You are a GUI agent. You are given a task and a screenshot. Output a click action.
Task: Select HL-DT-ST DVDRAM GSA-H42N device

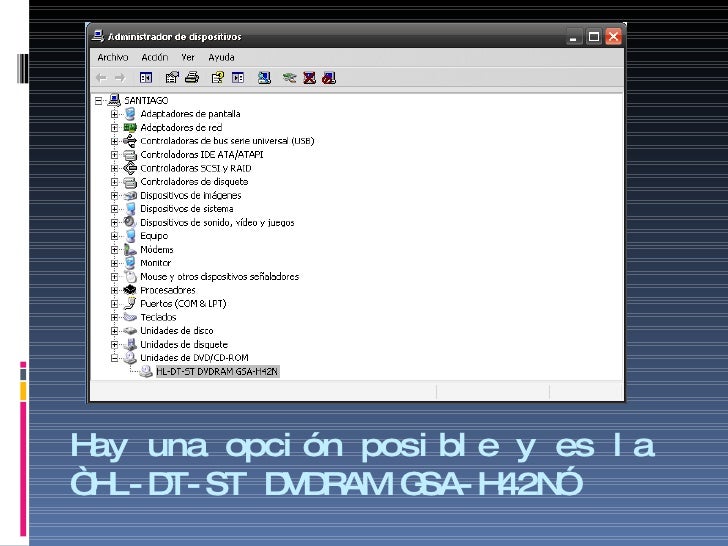coord(217,371)
